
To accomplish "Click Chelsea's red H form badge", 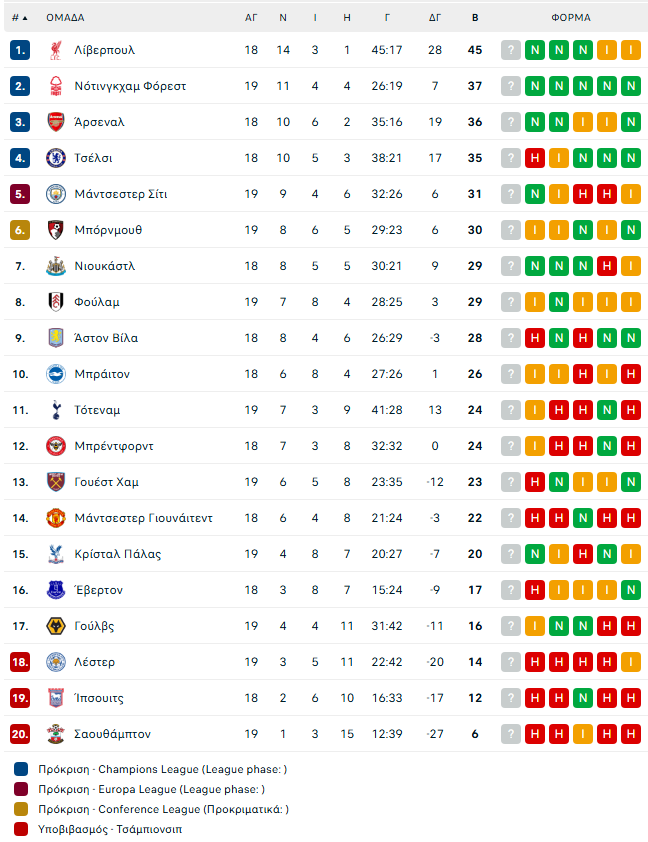I will point(535,158).
